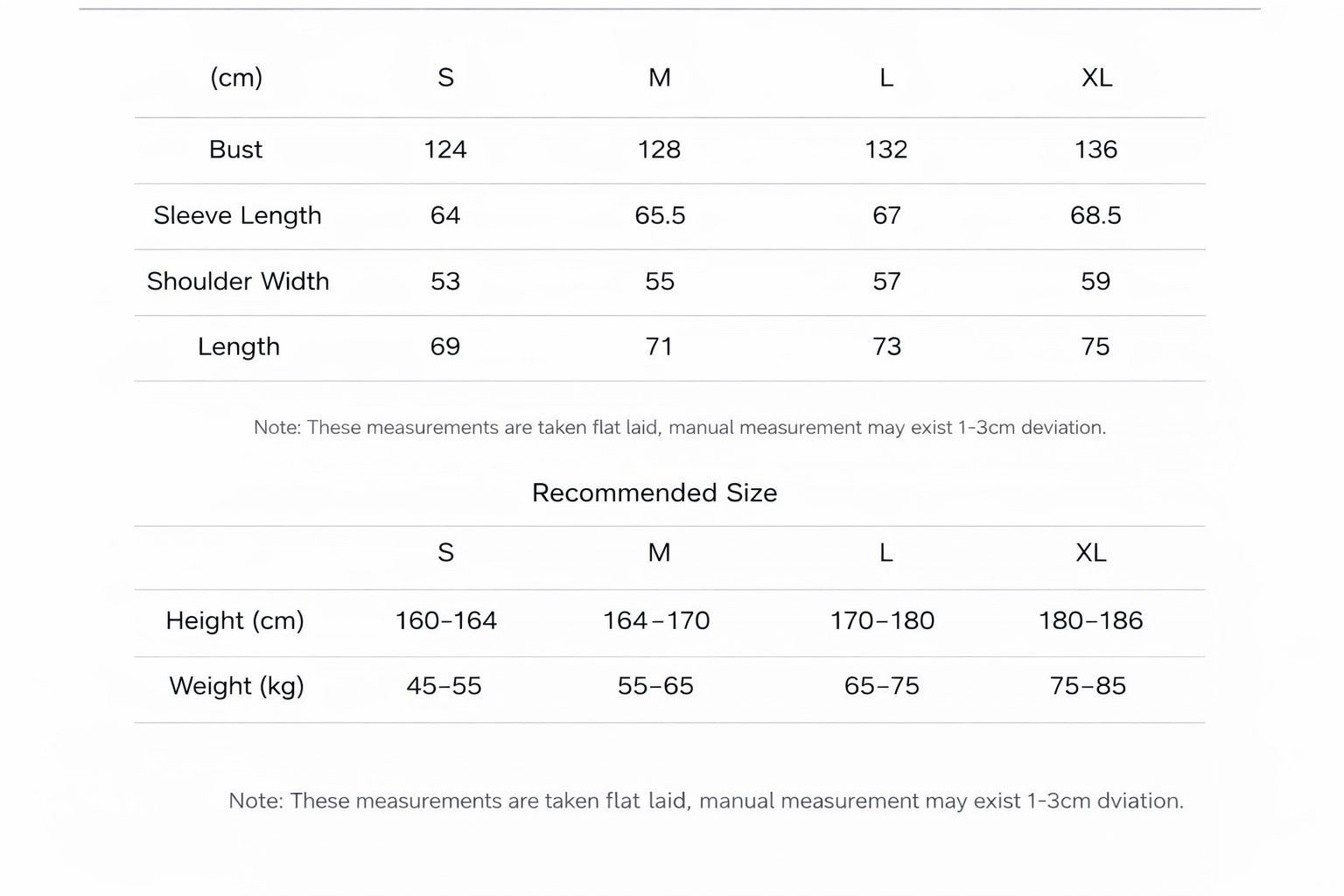This screenshot has width=1344, height=896.
Task: Click the Height (cm) row label
Action: [234, 620]
